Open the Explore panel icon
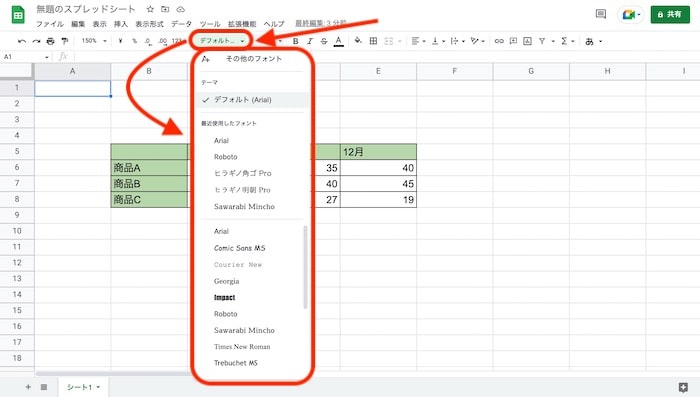 683,387
